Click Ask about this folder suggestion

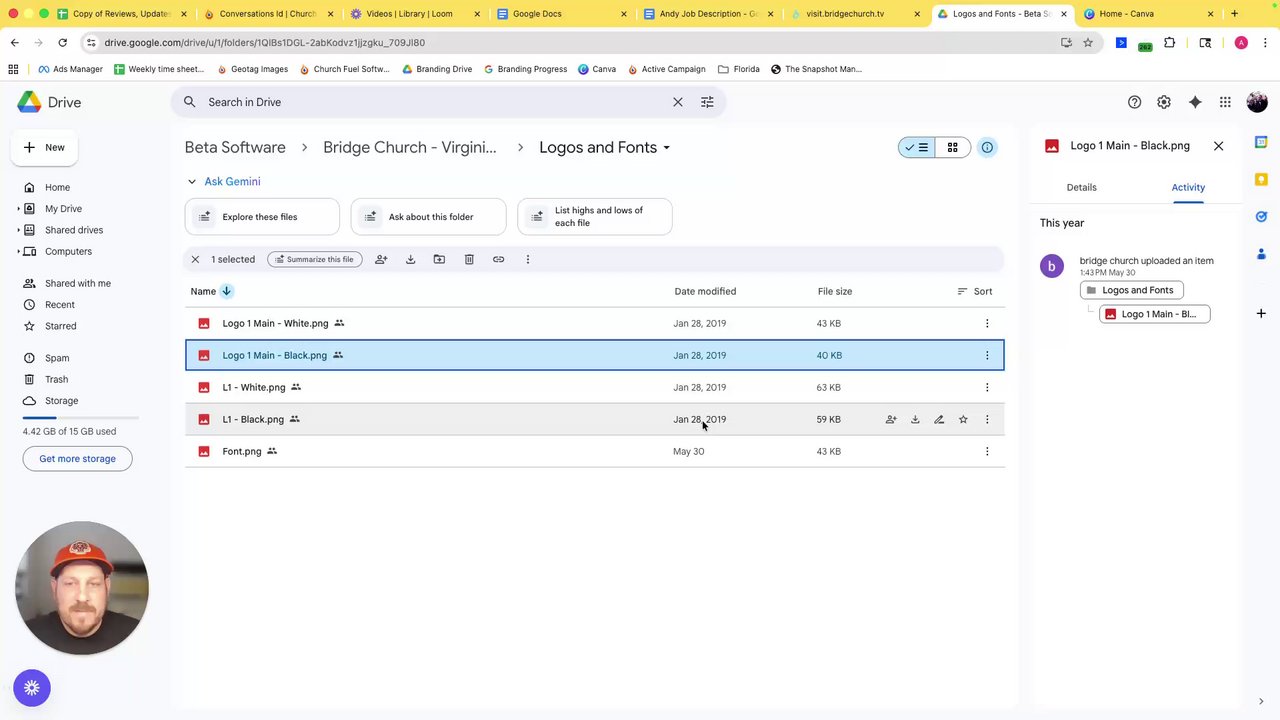(428, 217)
